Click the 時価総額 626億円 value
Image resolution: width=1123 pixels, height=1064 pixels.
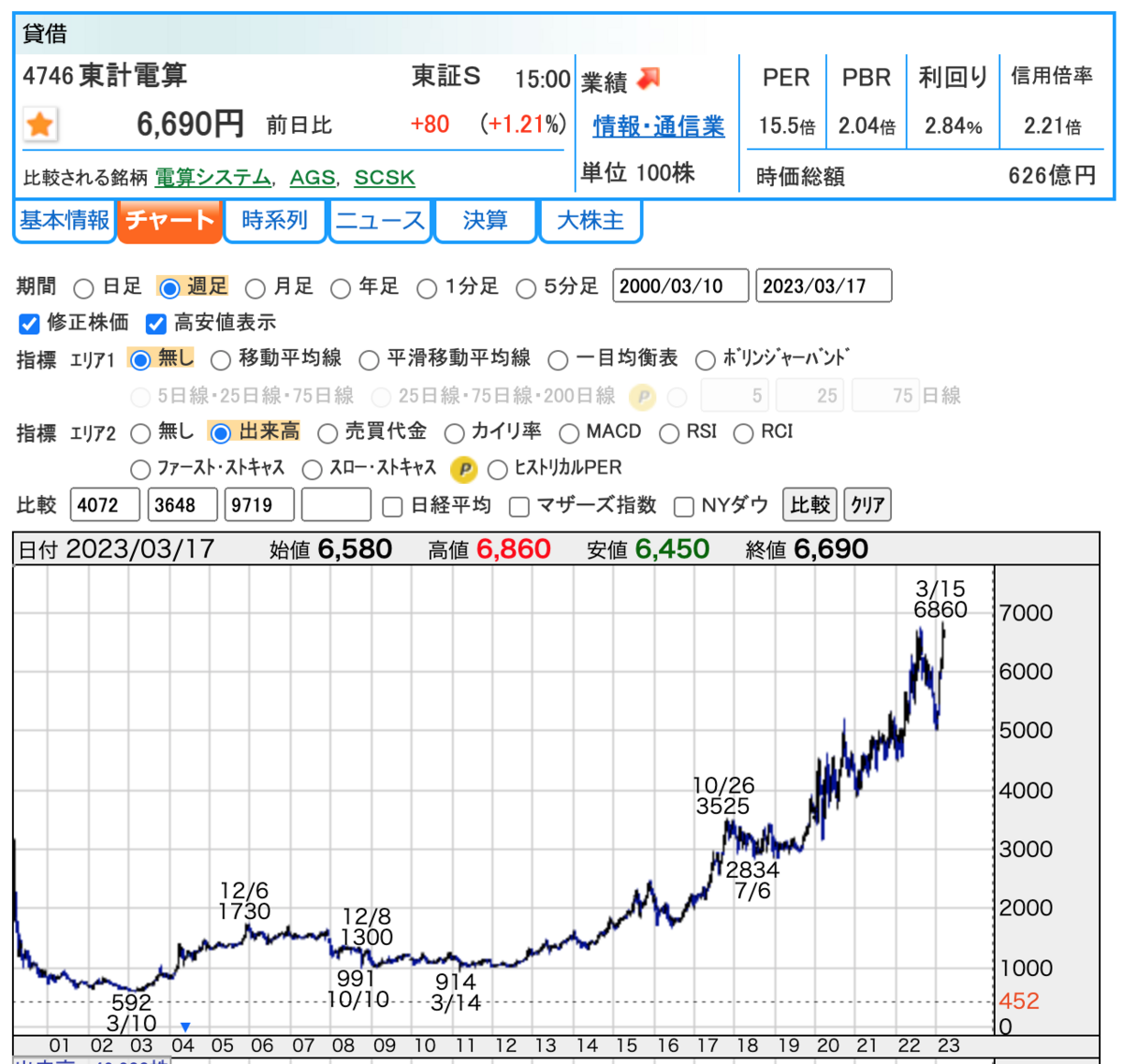1052,176
